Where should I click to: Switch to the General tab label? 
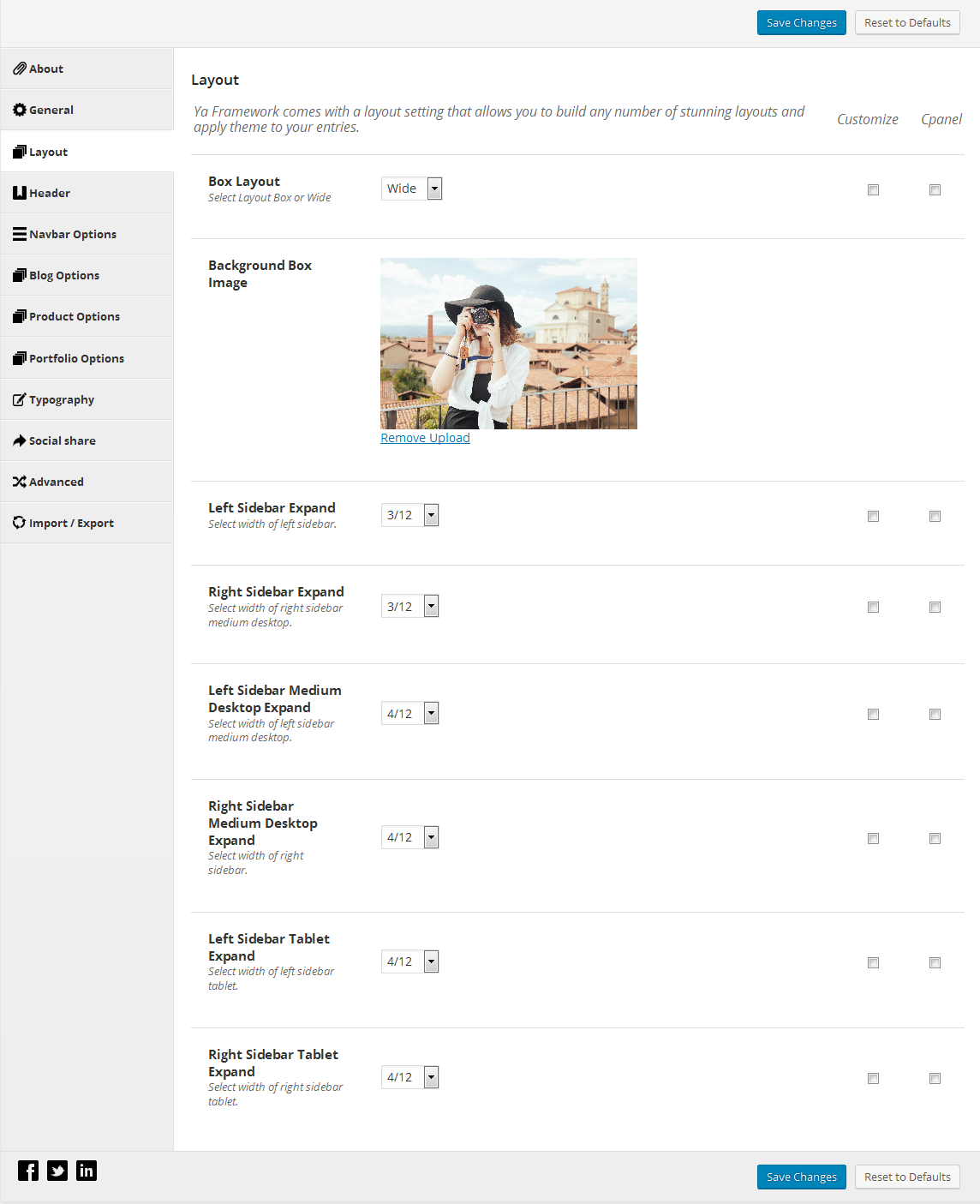tap(51, 110)
